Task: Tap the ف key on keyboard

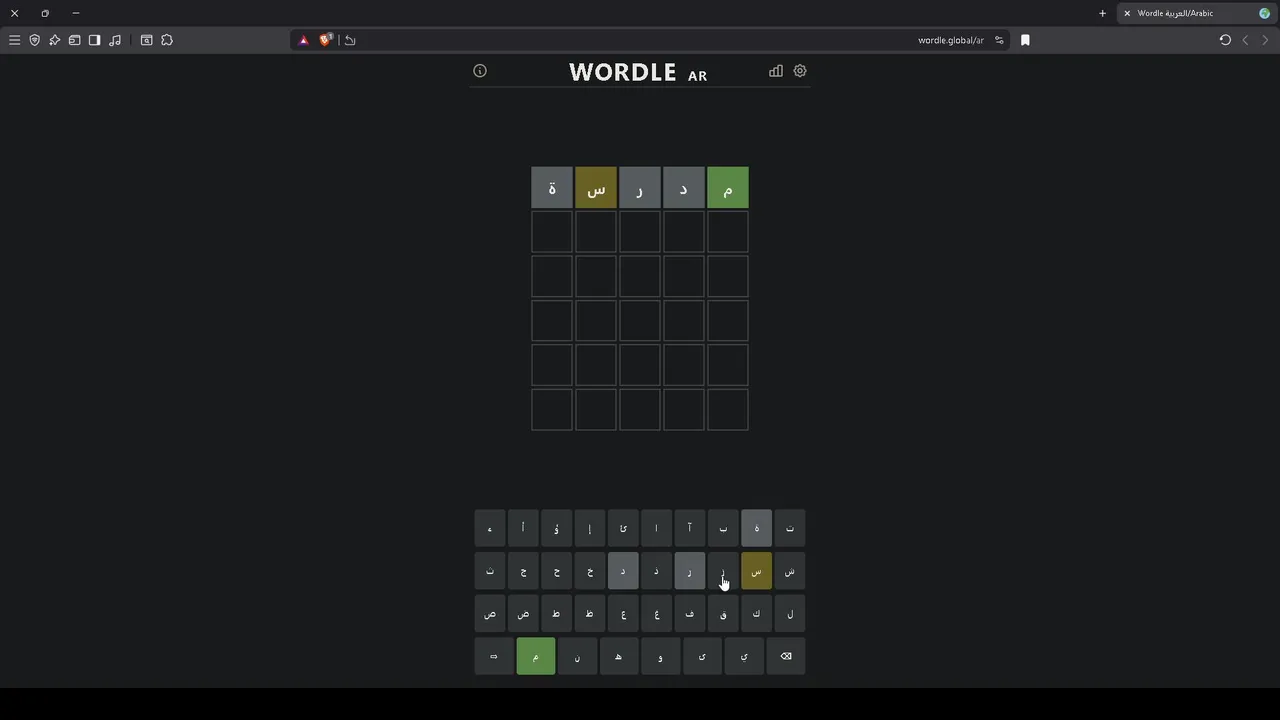Action: (x=690, y=613)
